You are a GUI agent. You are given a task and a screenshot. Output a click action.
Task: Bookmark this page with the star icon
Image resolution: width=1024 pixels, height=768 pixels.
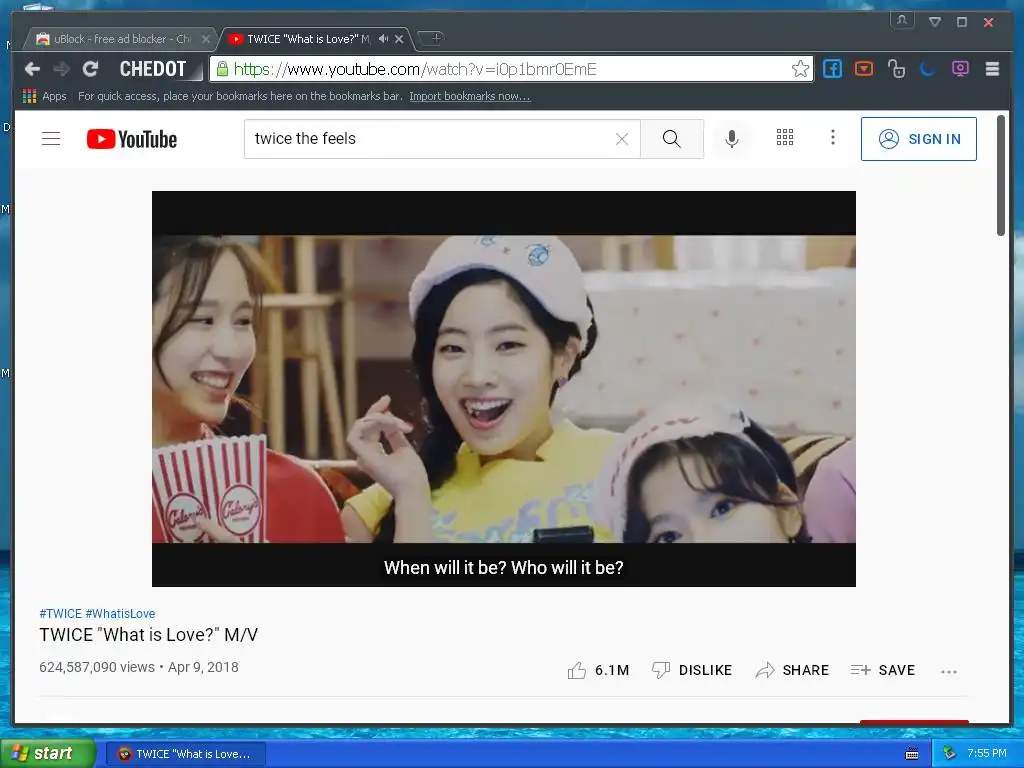[x=800, y=69]
